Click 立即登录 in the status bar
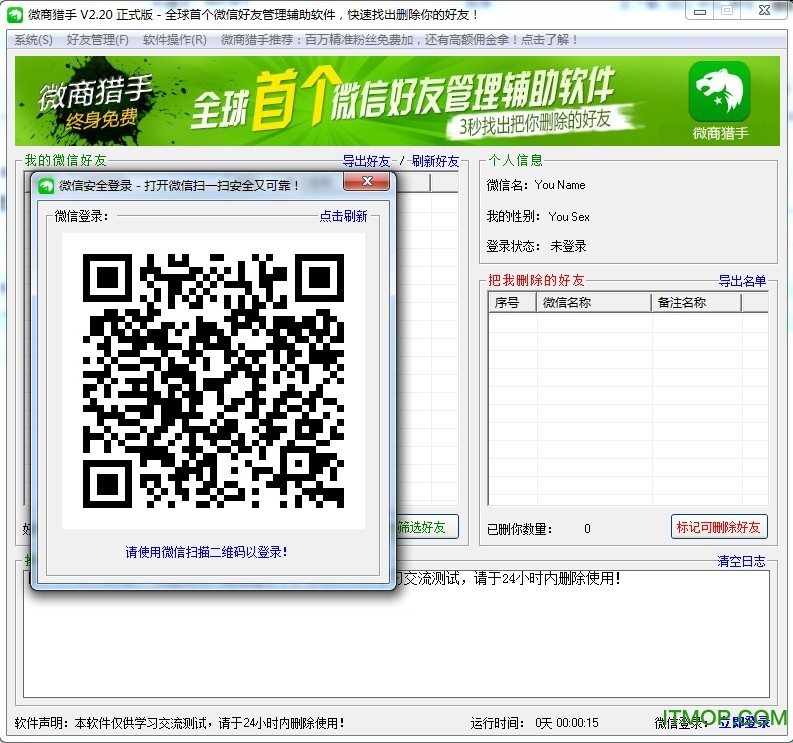Screen dimensions: 793x743 pyautogui.click(x=744, y=723)
